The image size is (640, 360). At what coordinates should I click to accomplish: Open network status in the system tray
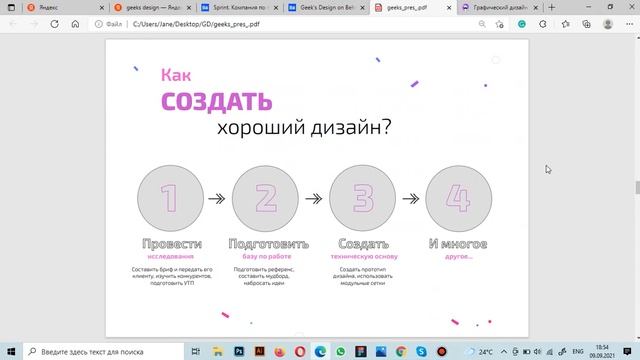click(549, 351)
